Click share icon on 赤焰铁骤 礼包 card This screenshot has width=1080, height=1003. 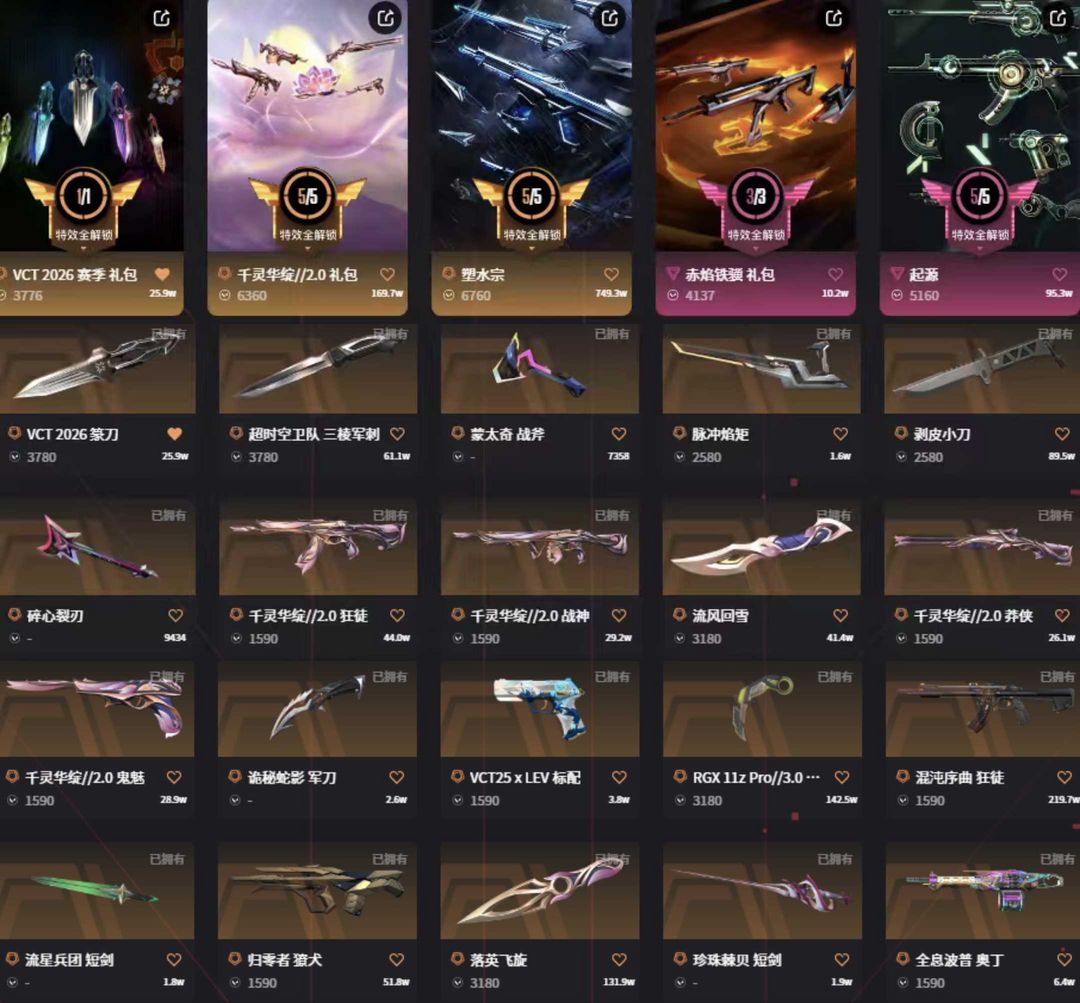[834, 18]
